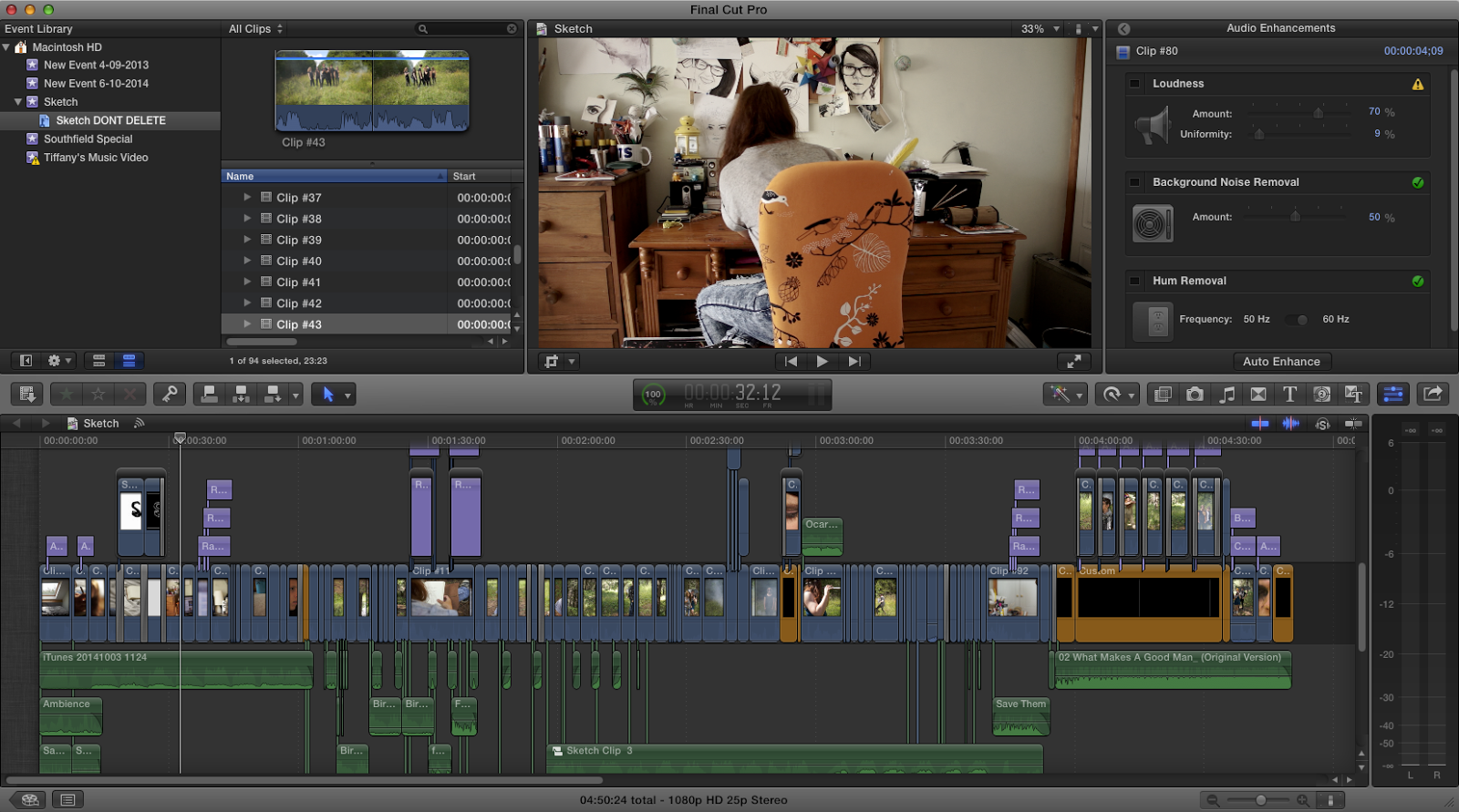Open the Keyword Editor key icon
The width and height of the screenshot is (1459, 812).
click(x=170, y=394)
